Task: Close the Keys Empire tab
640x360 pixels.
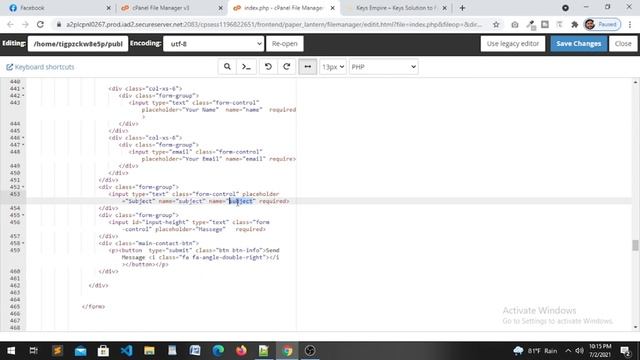Action: (444, 8)
